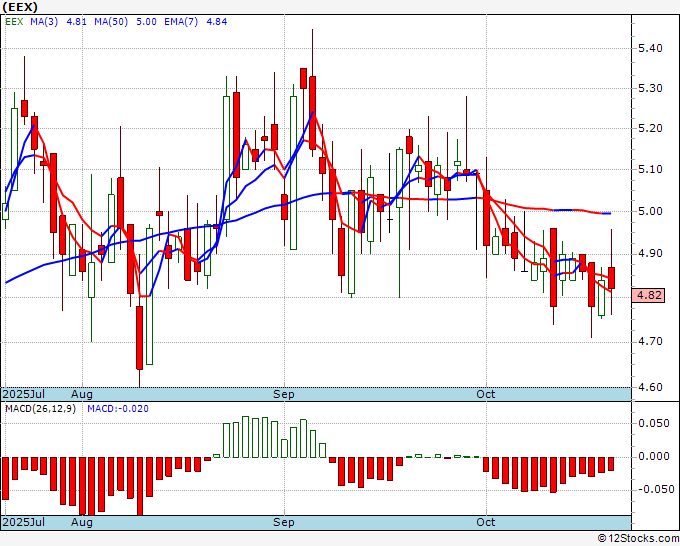
Task: Click the 5.40 price axis label
Action: (x=650, y=48)
